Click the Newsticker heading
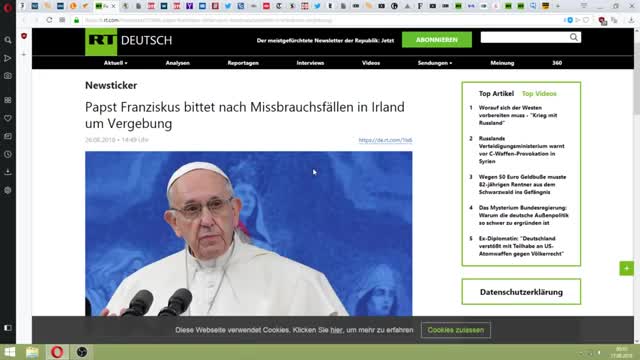The width and height of the screenshot is (640, 360). click(111, 85)
